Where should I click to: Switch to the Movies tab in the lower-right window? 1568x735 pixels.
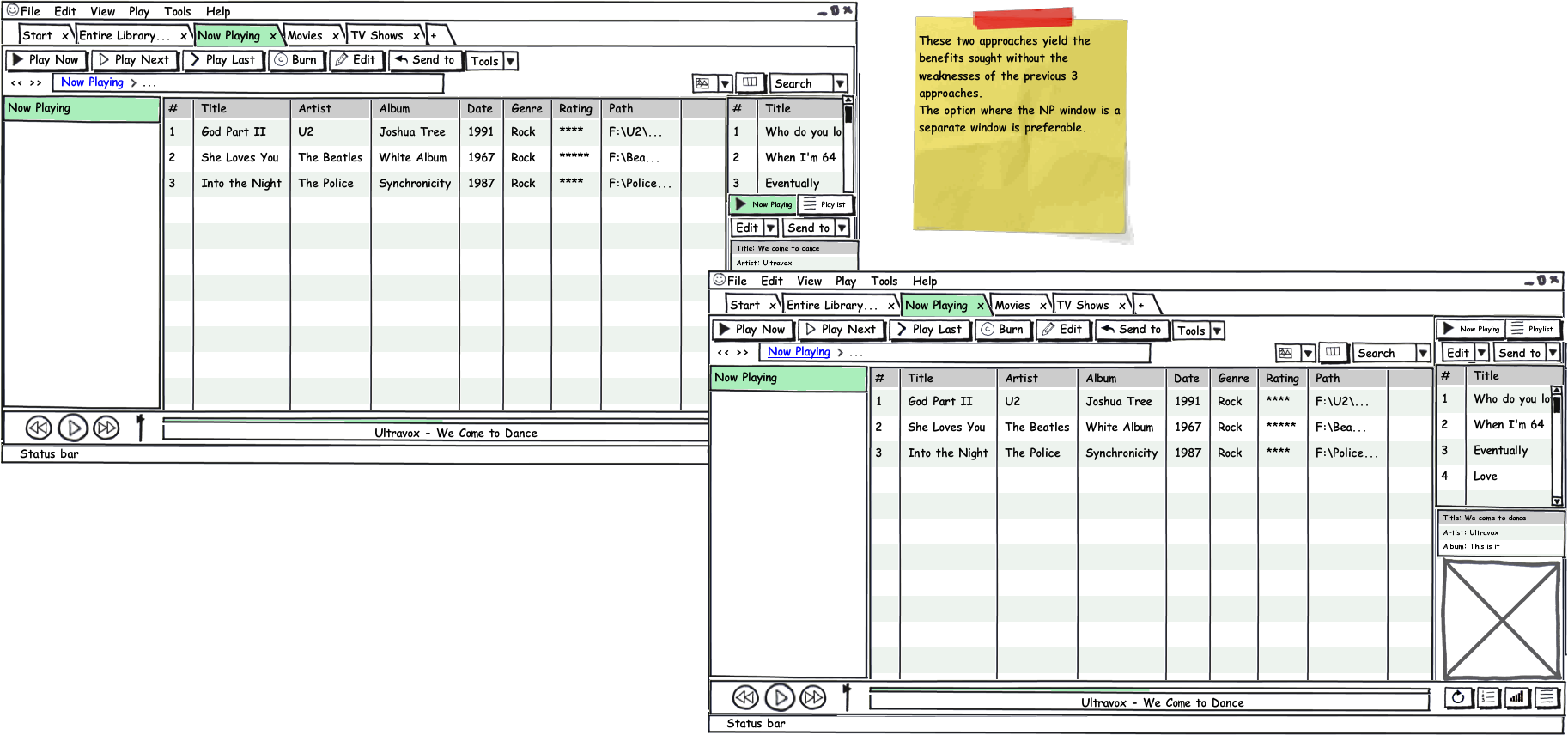point(1012,305)
